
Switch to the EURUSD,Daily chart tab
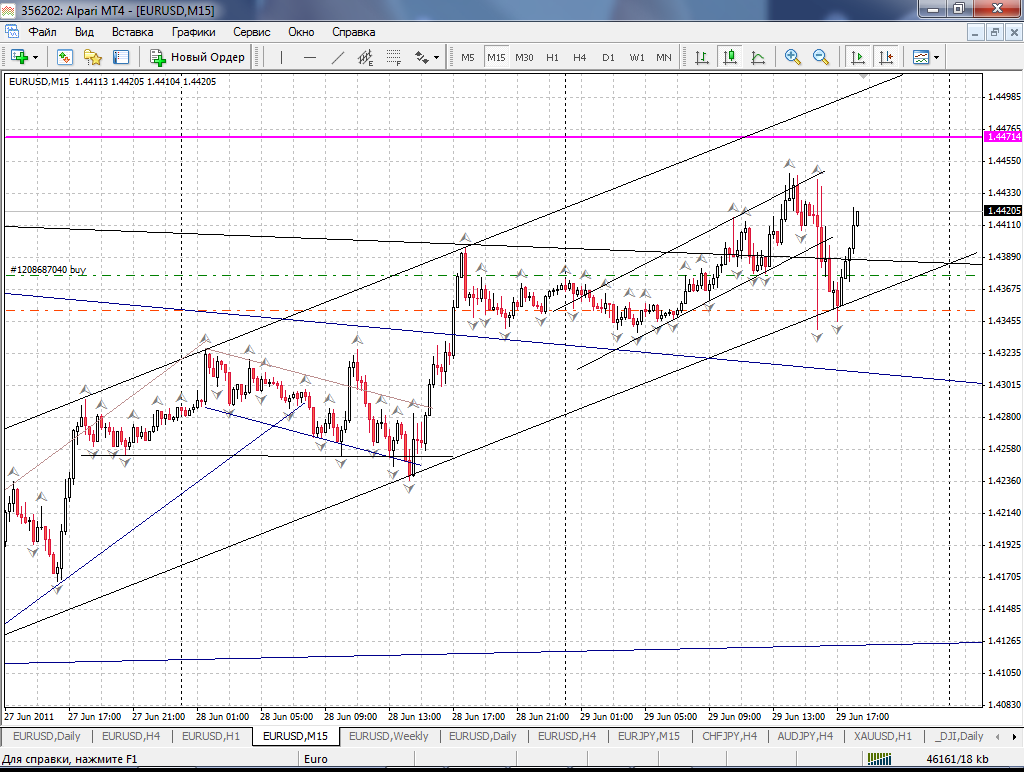click(x=46, y=736)
